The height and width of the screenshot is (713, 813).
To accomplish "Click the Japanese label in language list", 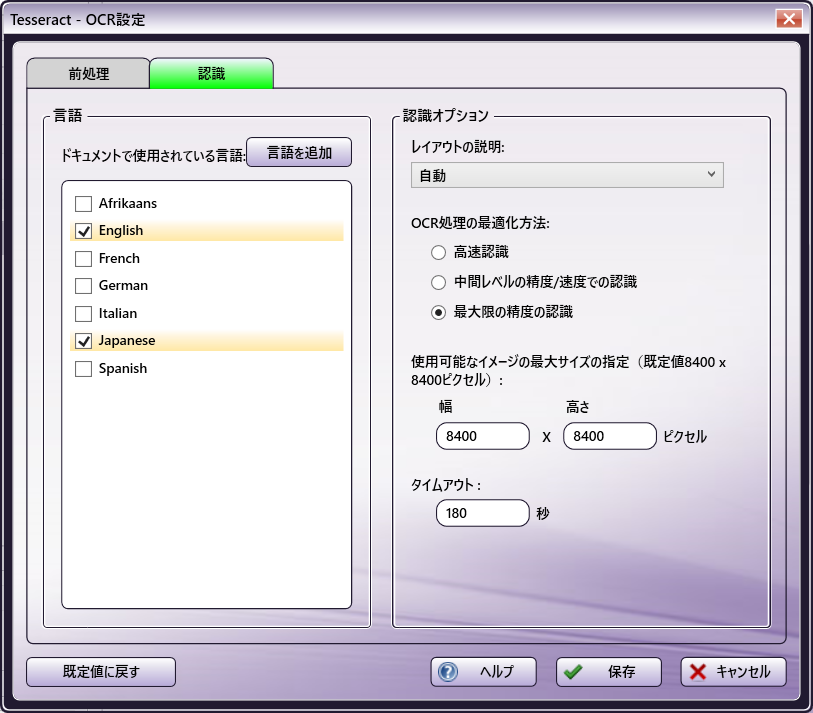I will (x=127, y=341).
